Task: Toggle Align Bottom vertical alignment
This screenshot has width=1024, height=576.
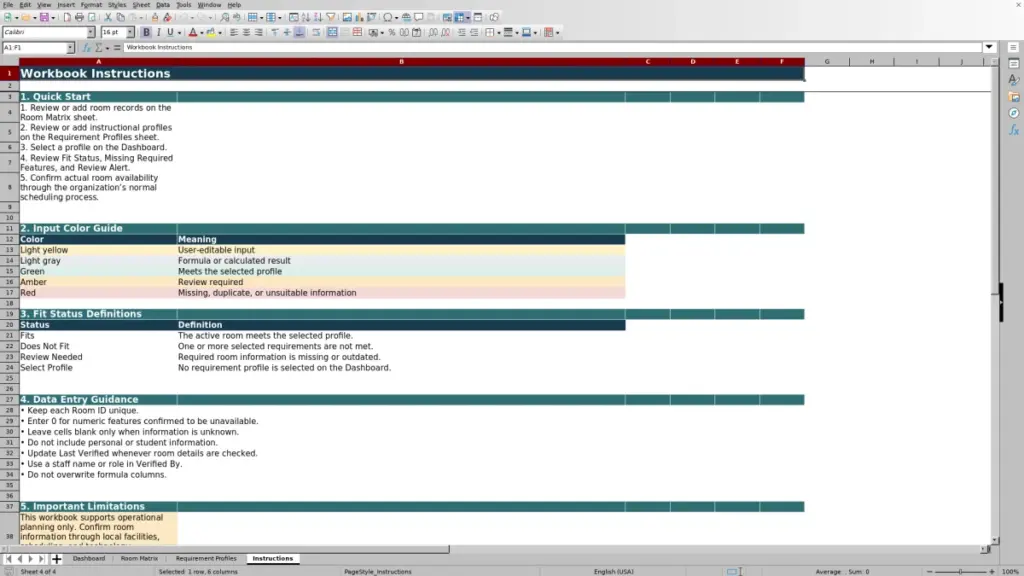Action: point(300,32)
